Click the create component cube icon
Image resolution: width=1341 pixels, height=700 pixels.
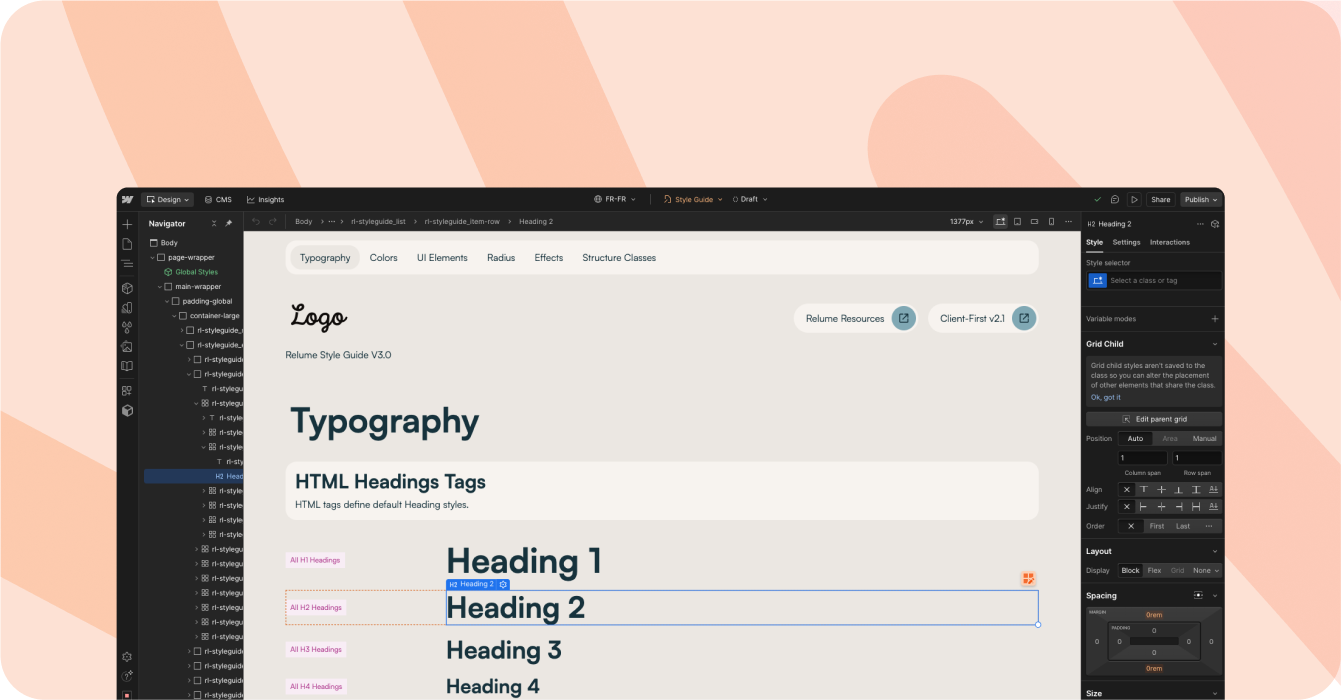pyautogui.click(x=1215, y=224)
